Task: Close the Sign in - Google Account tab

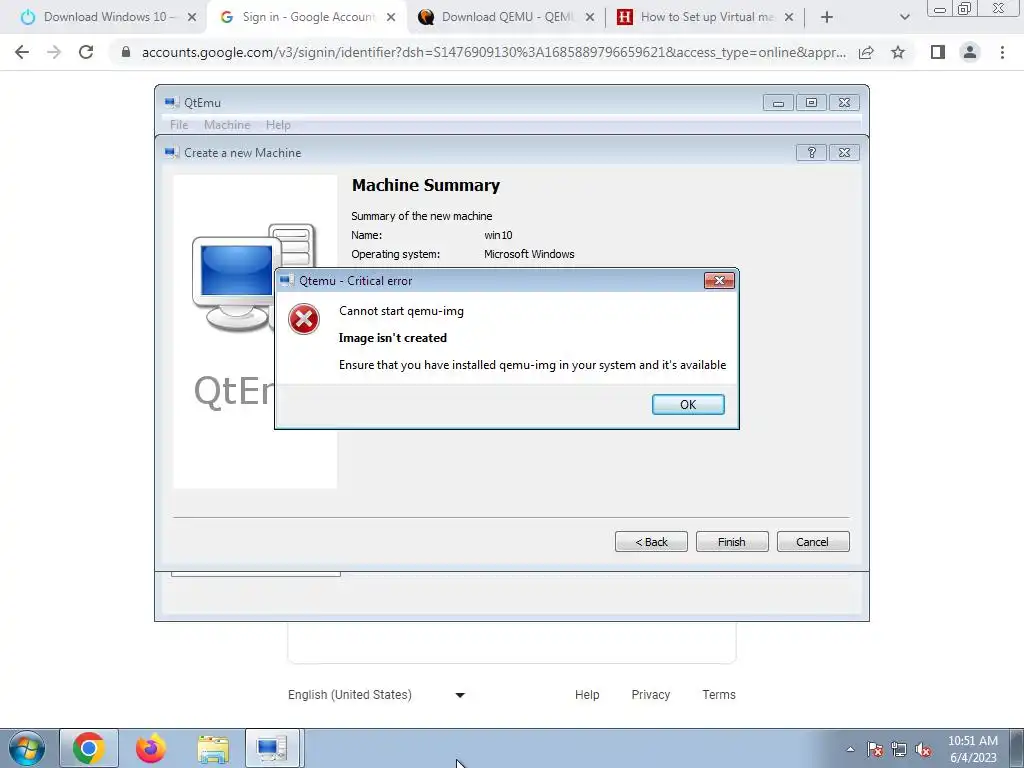Action: 391,17
